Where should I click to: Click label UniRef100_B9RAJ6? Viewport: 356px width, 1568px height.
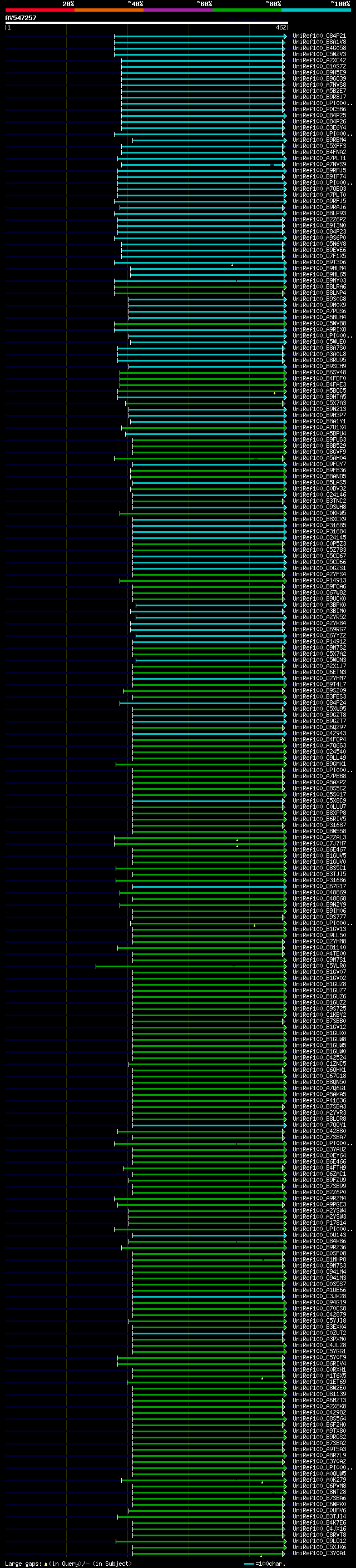coord(319,207)
